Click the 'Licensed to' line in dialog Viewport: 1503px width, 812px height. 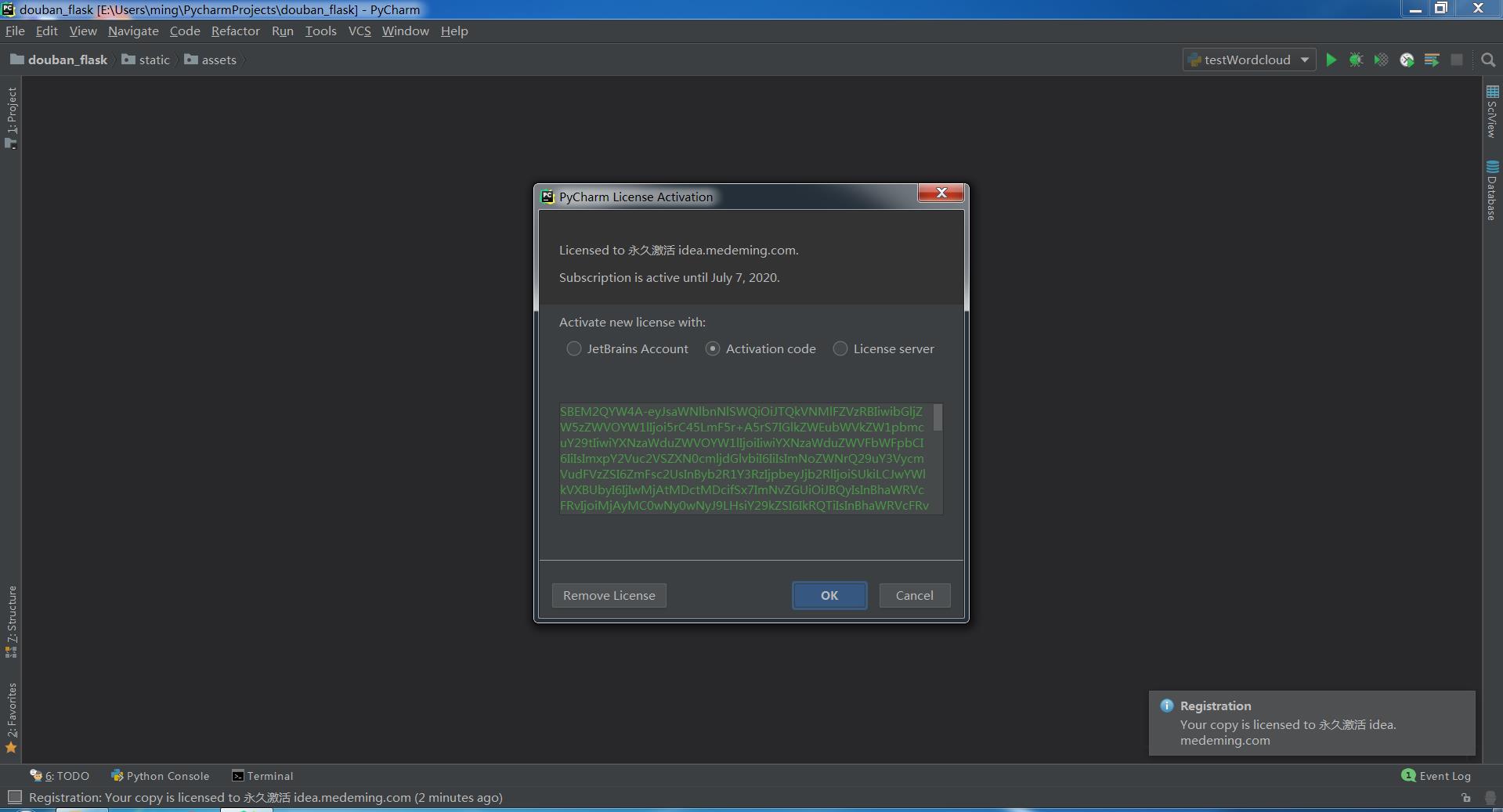679,250
